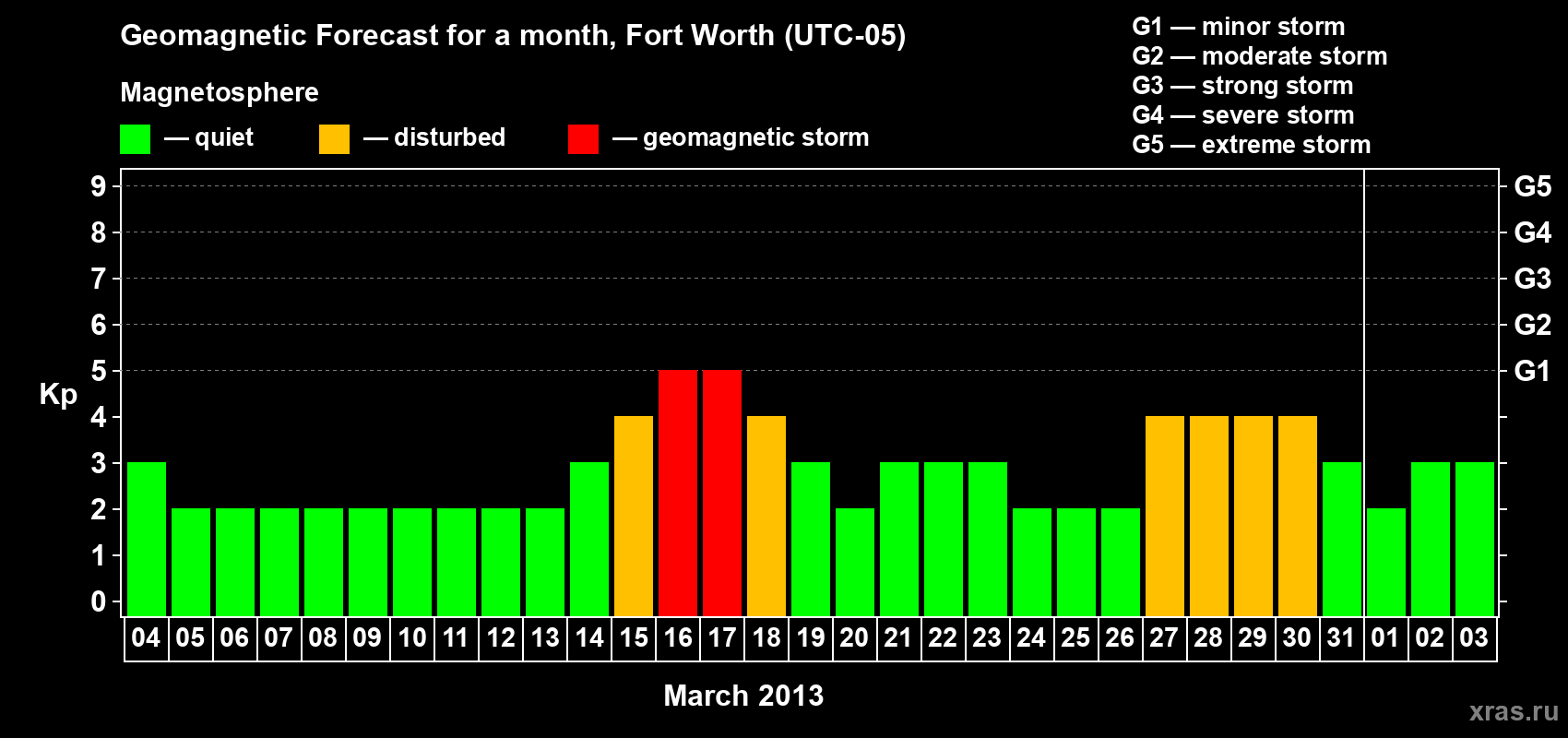Click the 'G3 — strong storm' legend line
Viewport: 1568px width, 738px height.
(x=1242, y=86)
